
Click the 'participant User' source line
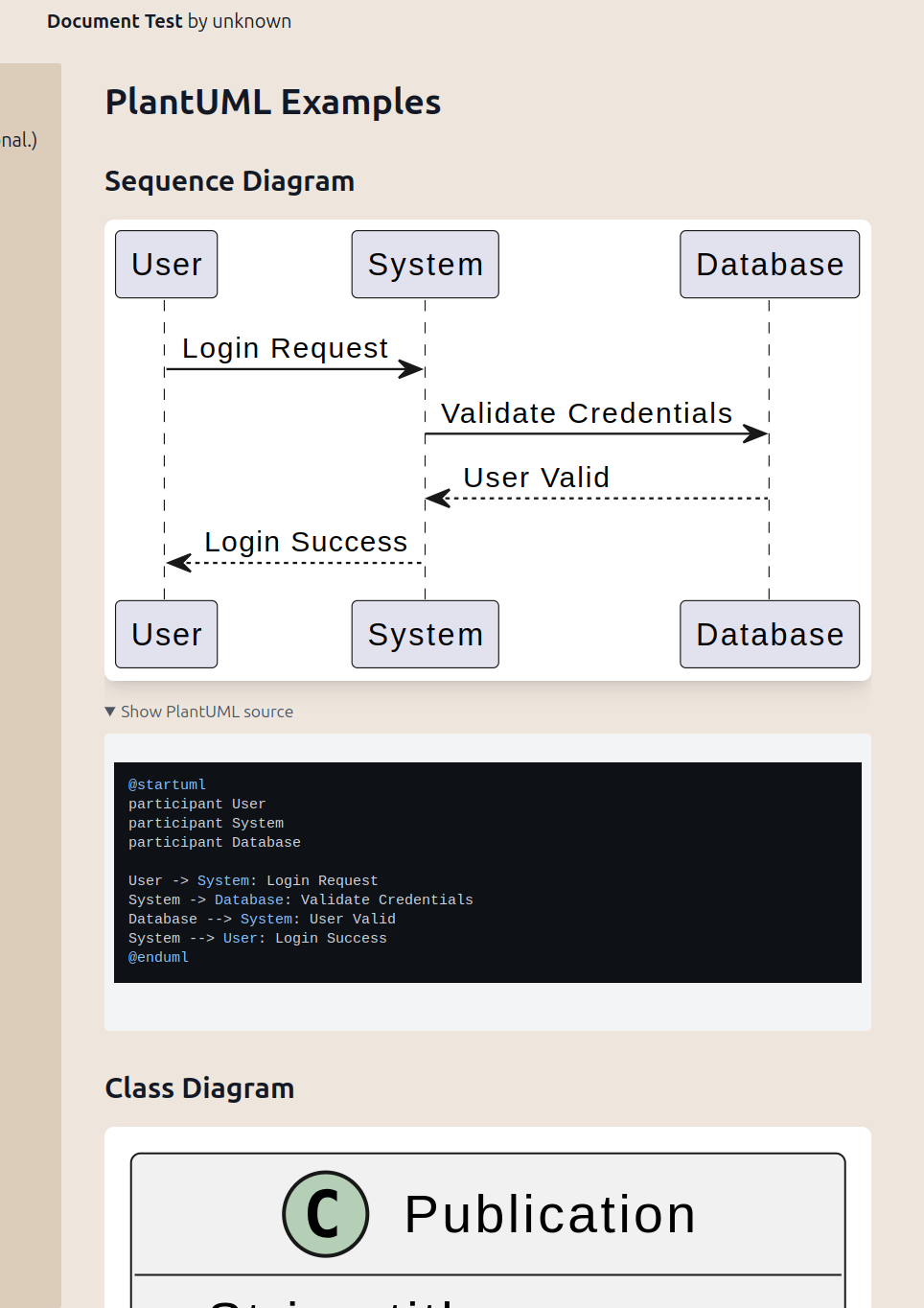tap(197, 804)
